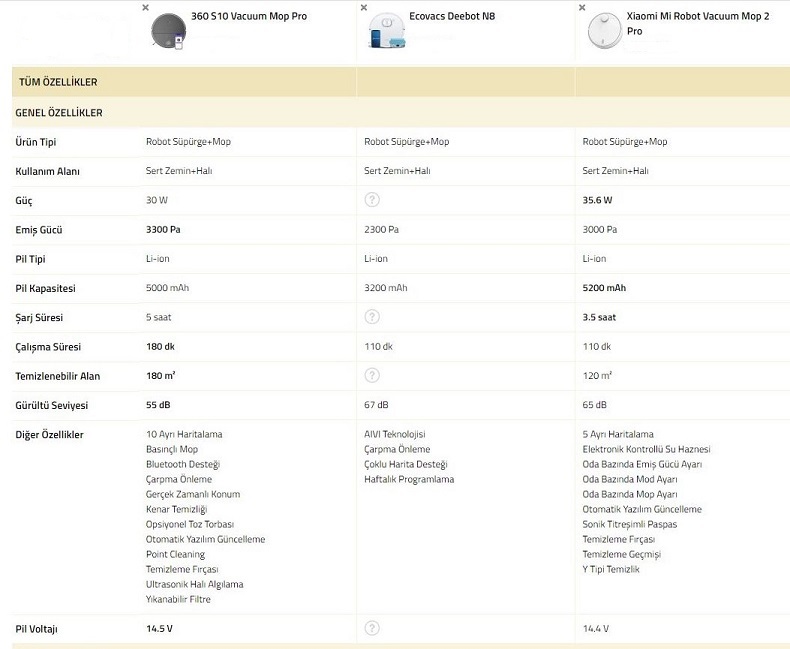Screen dimensions: 790x649
Task: Open the Ecovacs Deebot N8 product image
Action: coord(386,31)
